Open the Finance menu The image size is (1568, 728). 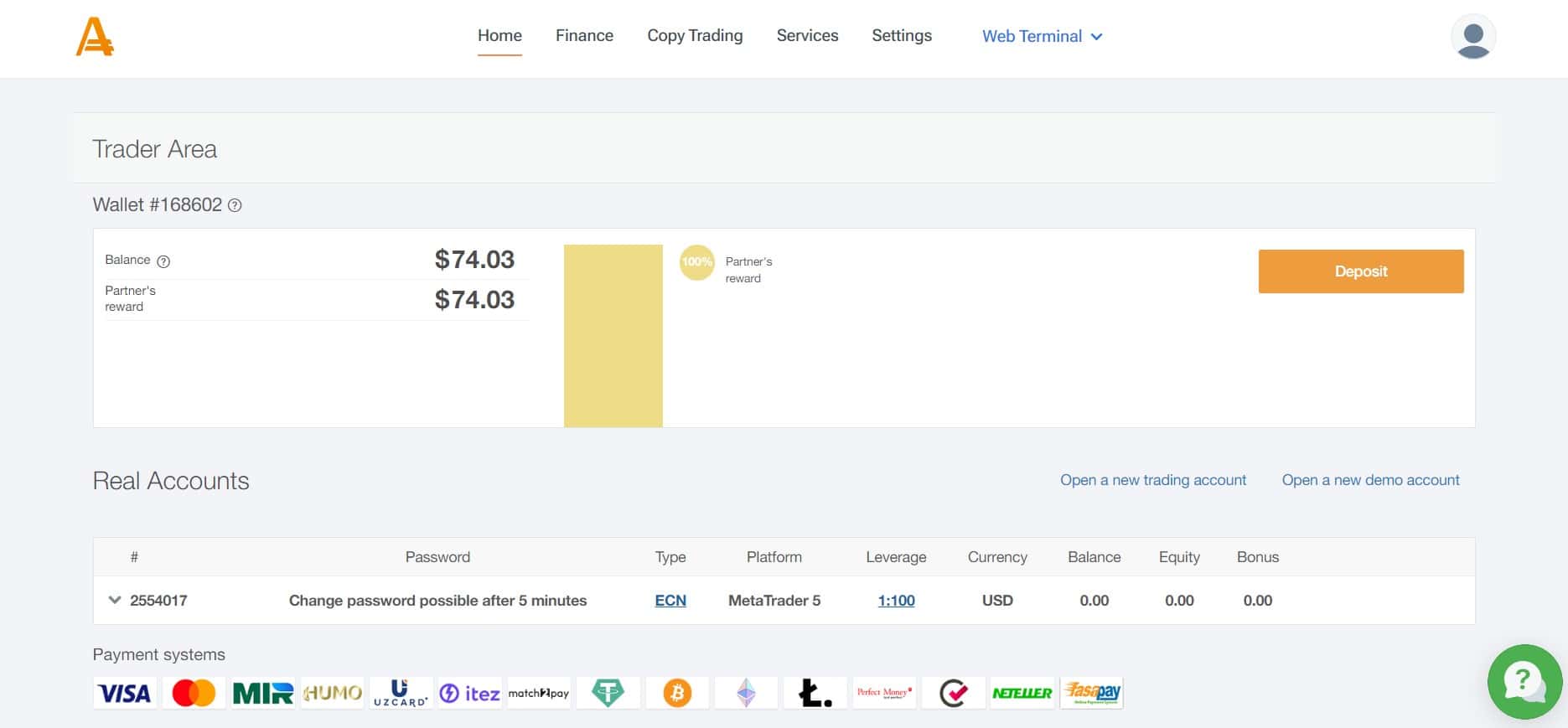click(584, 35)
